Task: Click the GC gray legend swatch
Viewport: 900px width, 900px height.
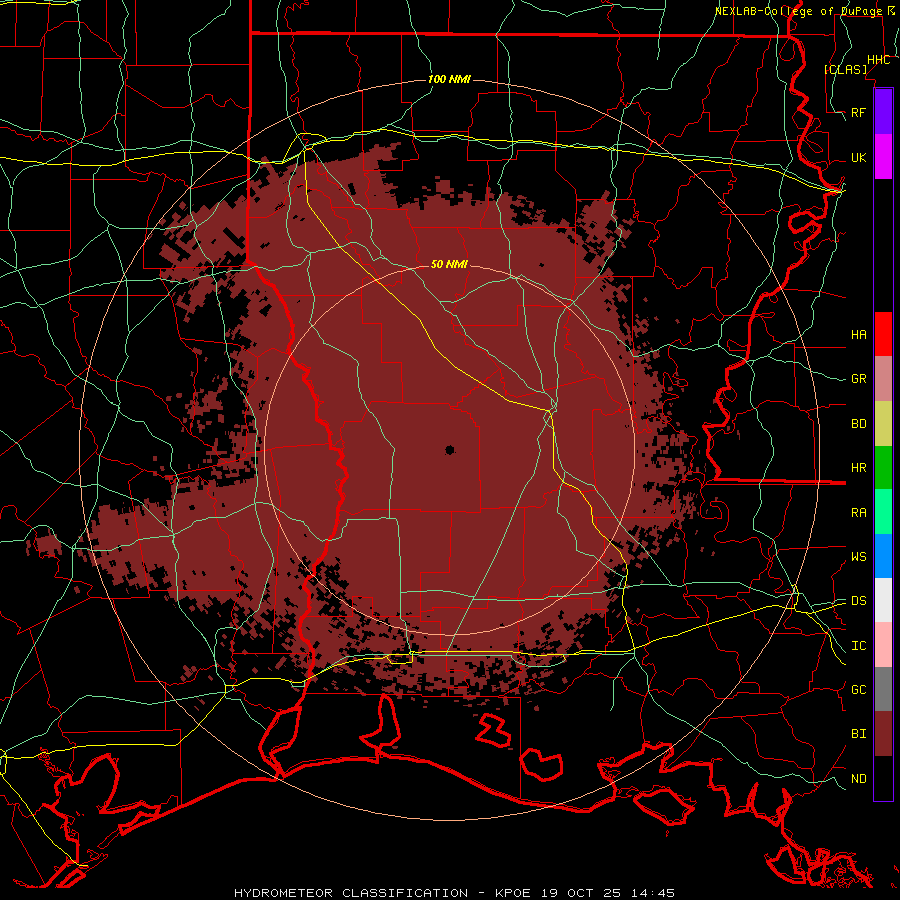Action: tap(883, 689)
